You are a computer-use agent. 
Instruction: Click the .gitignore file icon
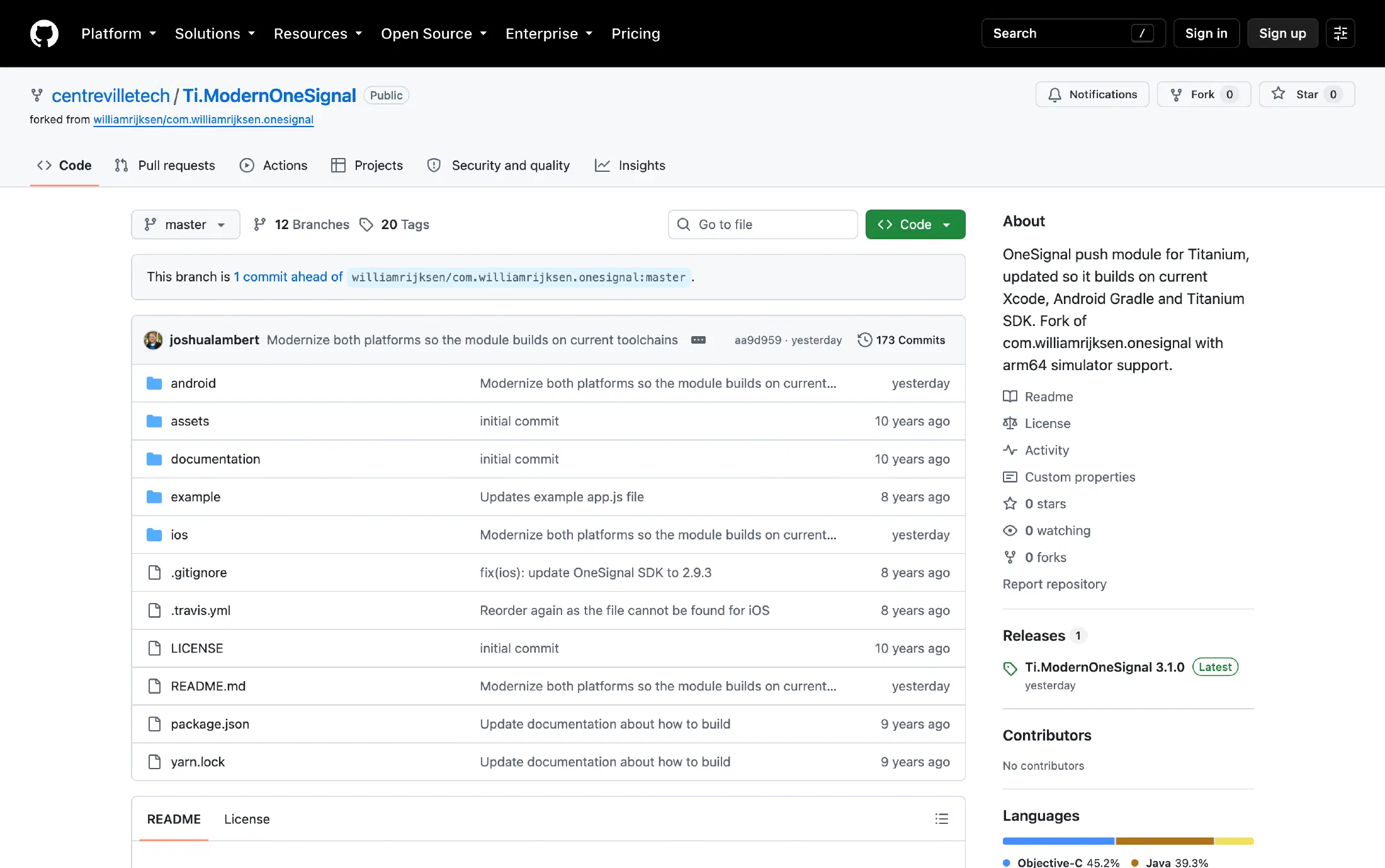[x=154, y=572]
